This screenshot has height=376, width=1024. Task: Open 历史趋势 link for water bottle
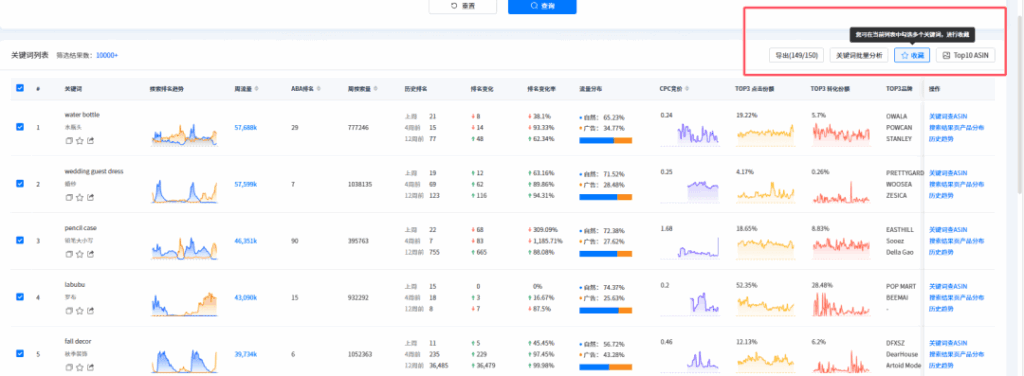(940, 138)
